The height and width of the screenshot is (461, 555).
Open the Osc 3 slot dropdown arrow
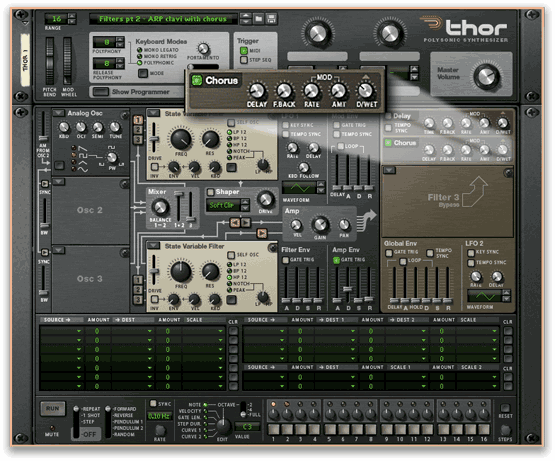(58, 250)
